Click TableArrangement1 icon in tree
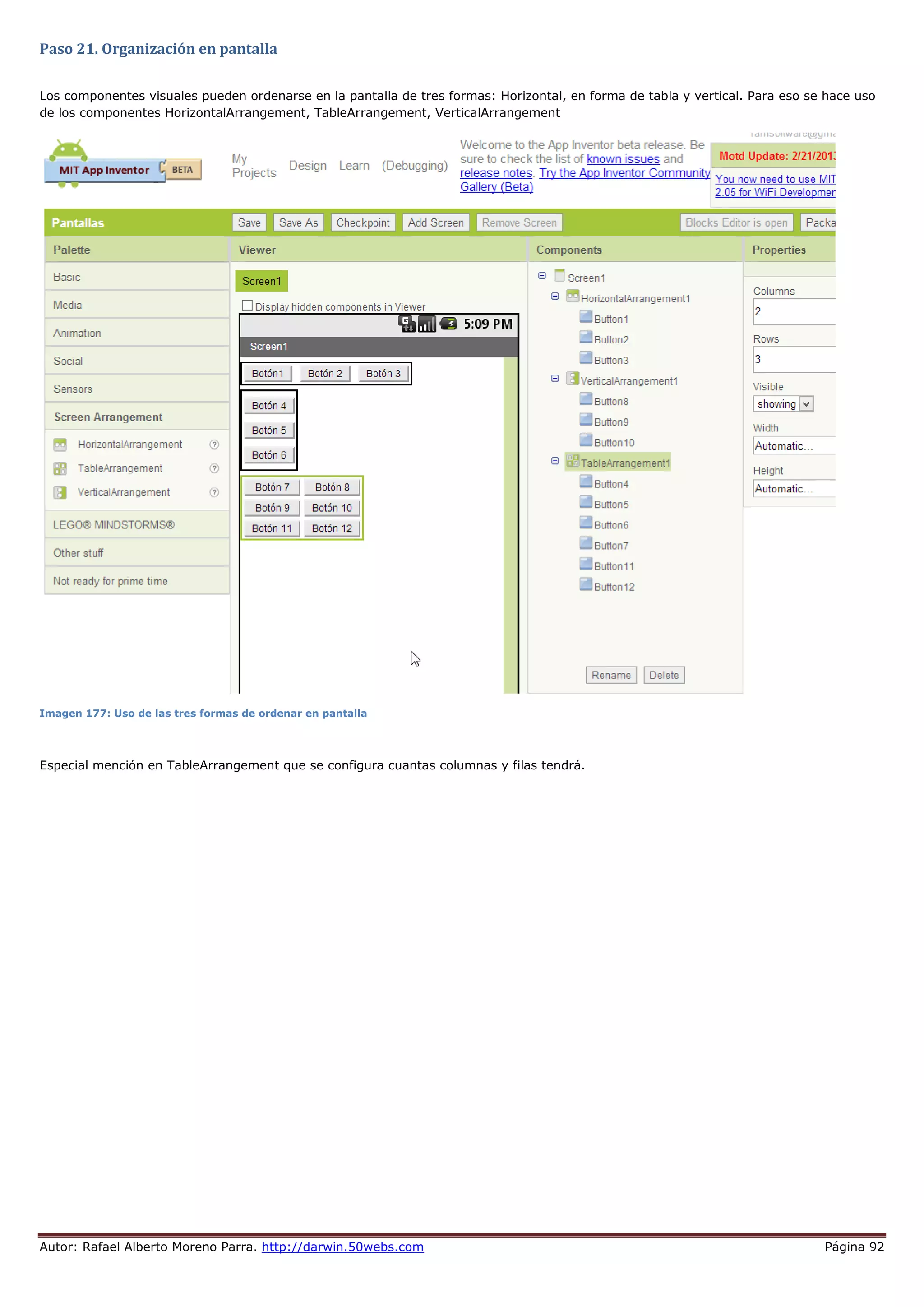The height and width of the screenshot is (1307, 924). 573,460
